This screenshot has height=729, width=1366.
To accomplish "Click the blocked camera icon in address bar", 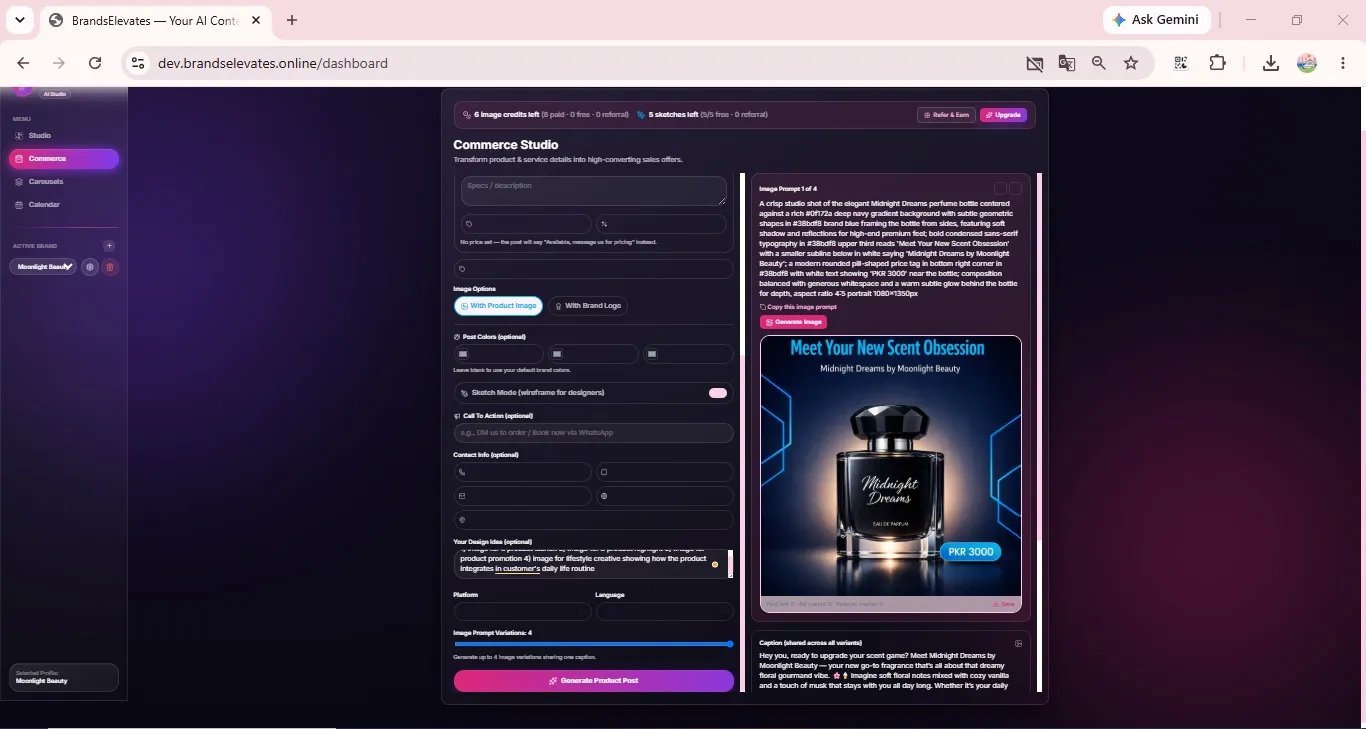I will 1035,63.
